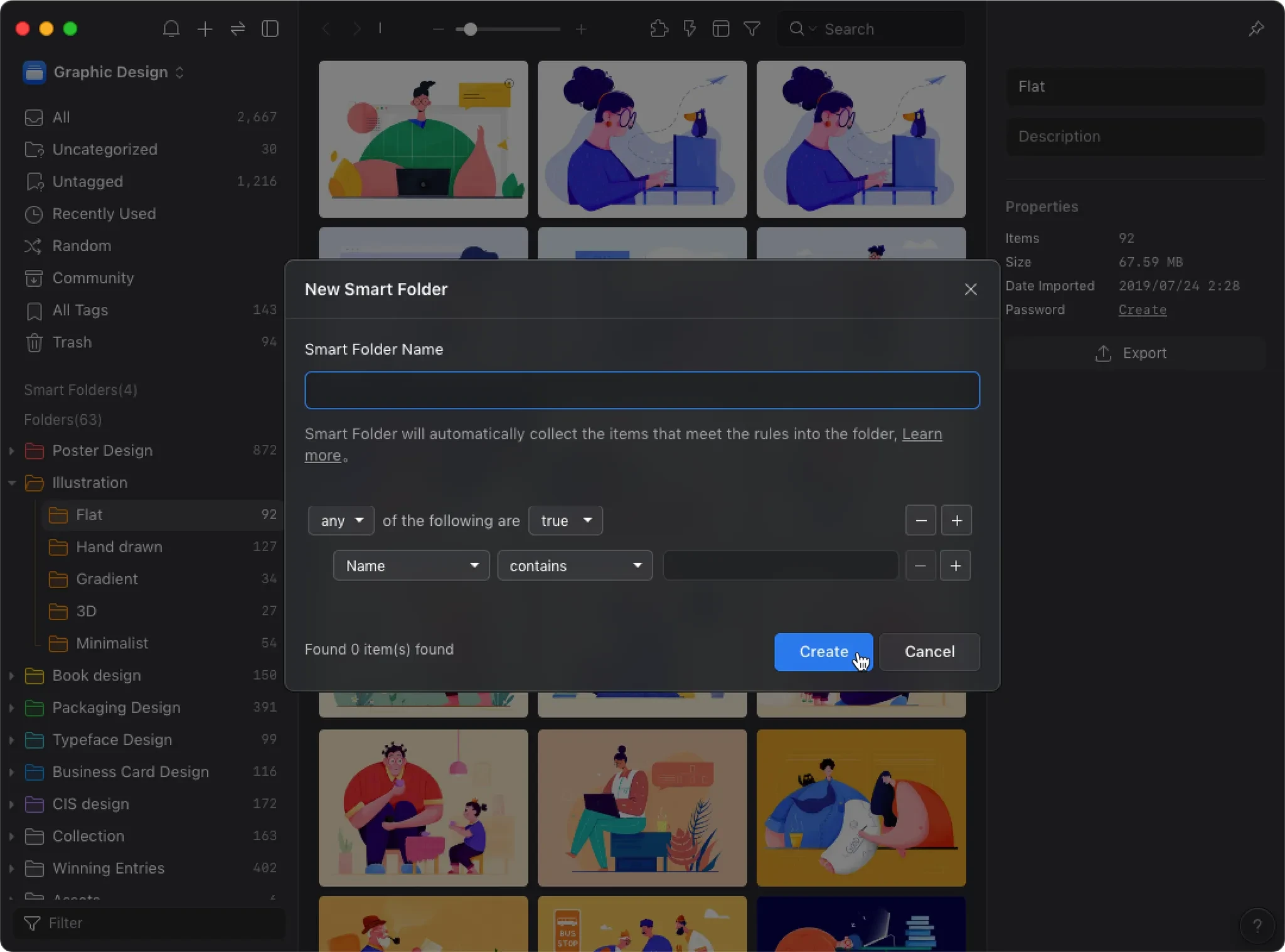Follow the Learn more link

[x=922, y=434]
